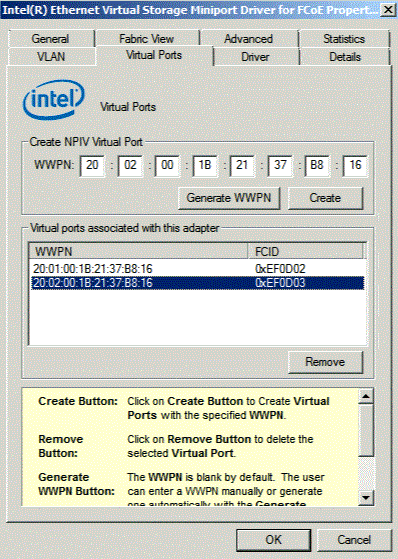Show the Driver tab

[x=255, y=57]
